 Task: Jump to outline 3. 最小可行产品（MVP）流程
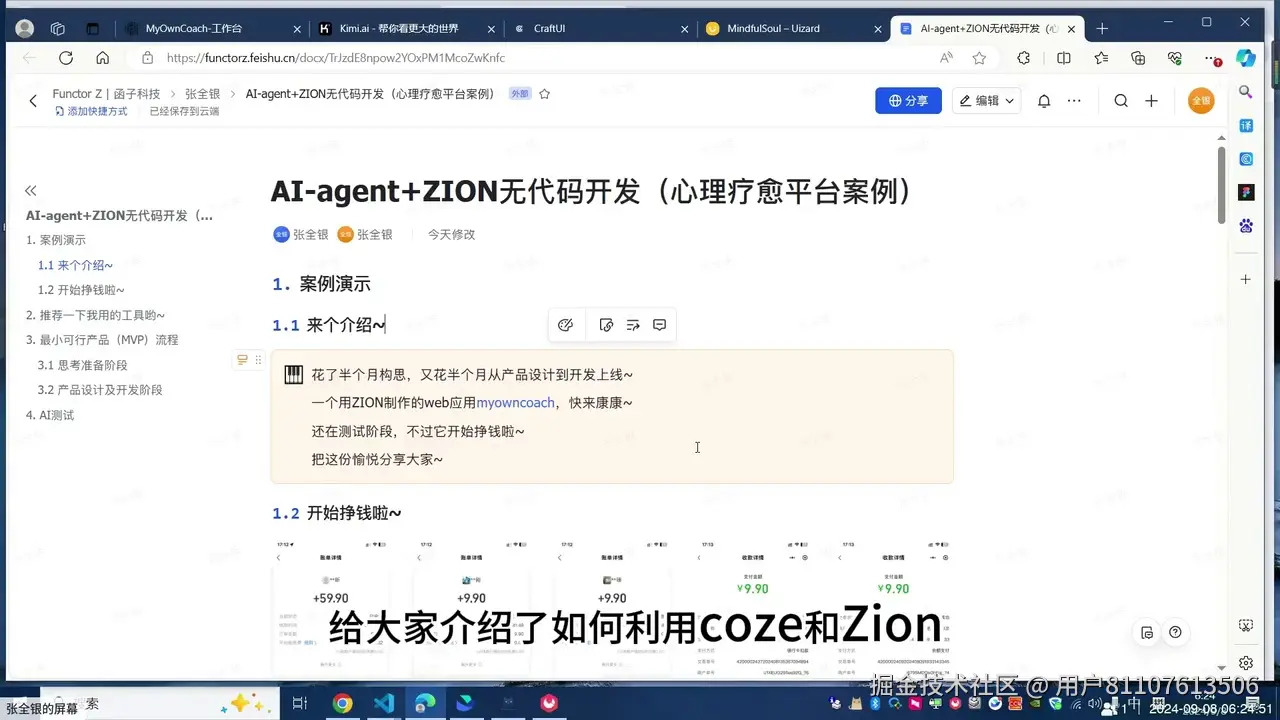102,340
